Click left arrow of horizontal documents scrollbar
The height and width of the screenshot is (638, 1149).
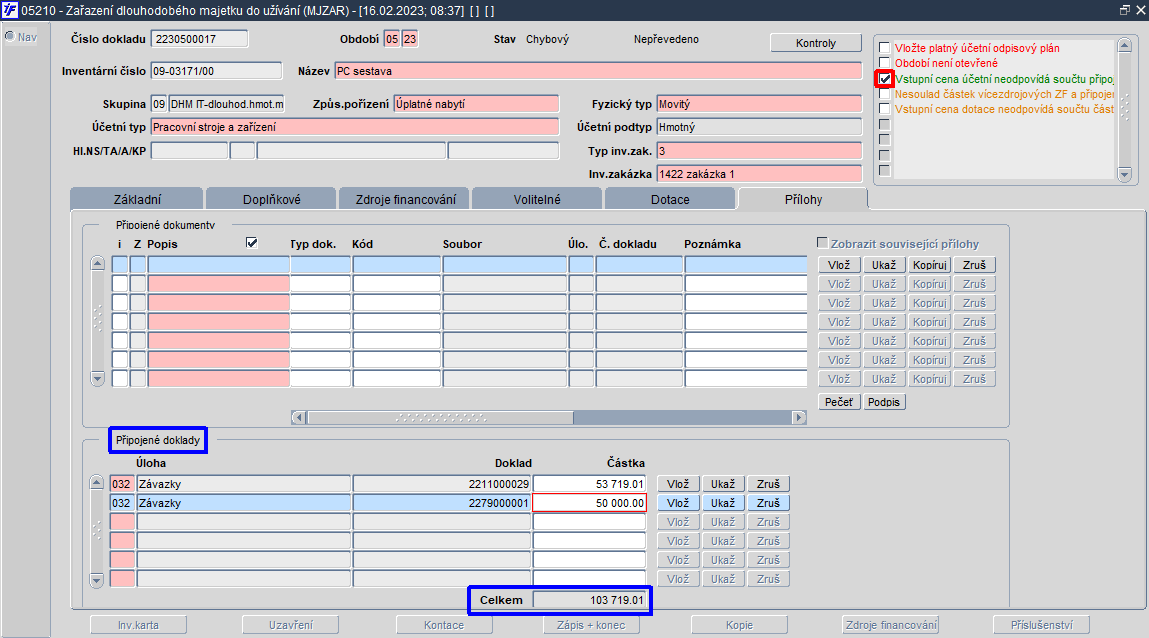[x=298, y=418]
